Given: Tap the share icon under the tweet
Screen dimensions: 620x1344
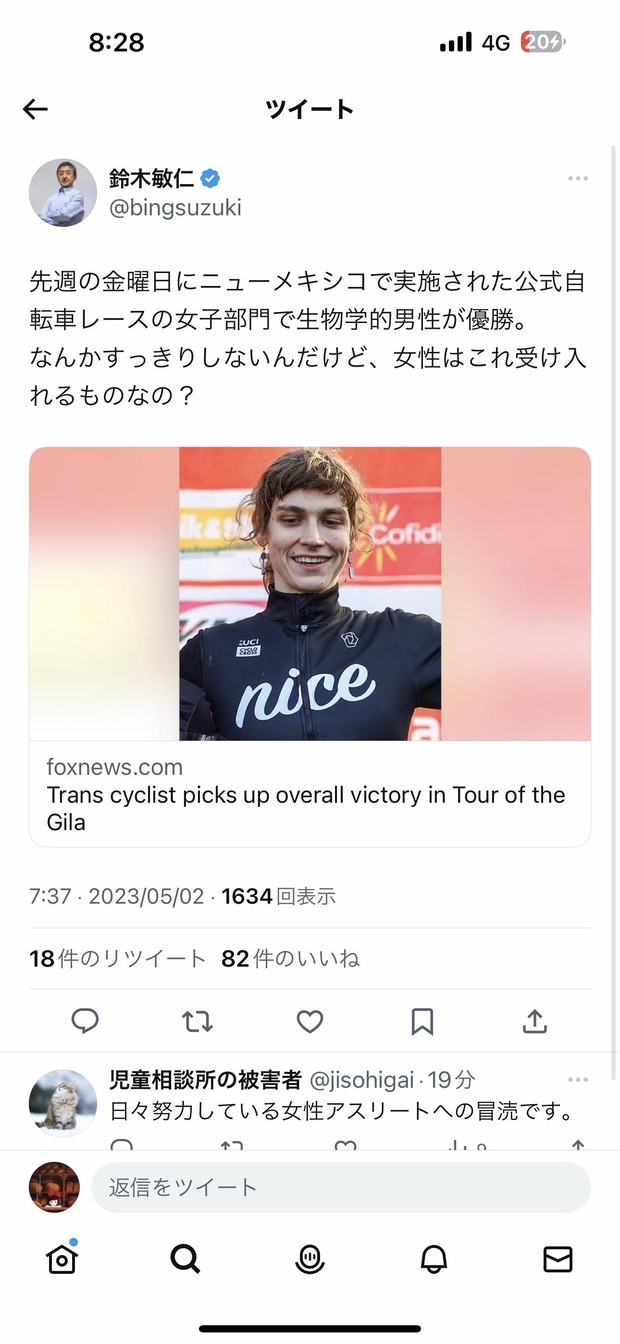Looking at the screenshot, I should (535, 1020).
